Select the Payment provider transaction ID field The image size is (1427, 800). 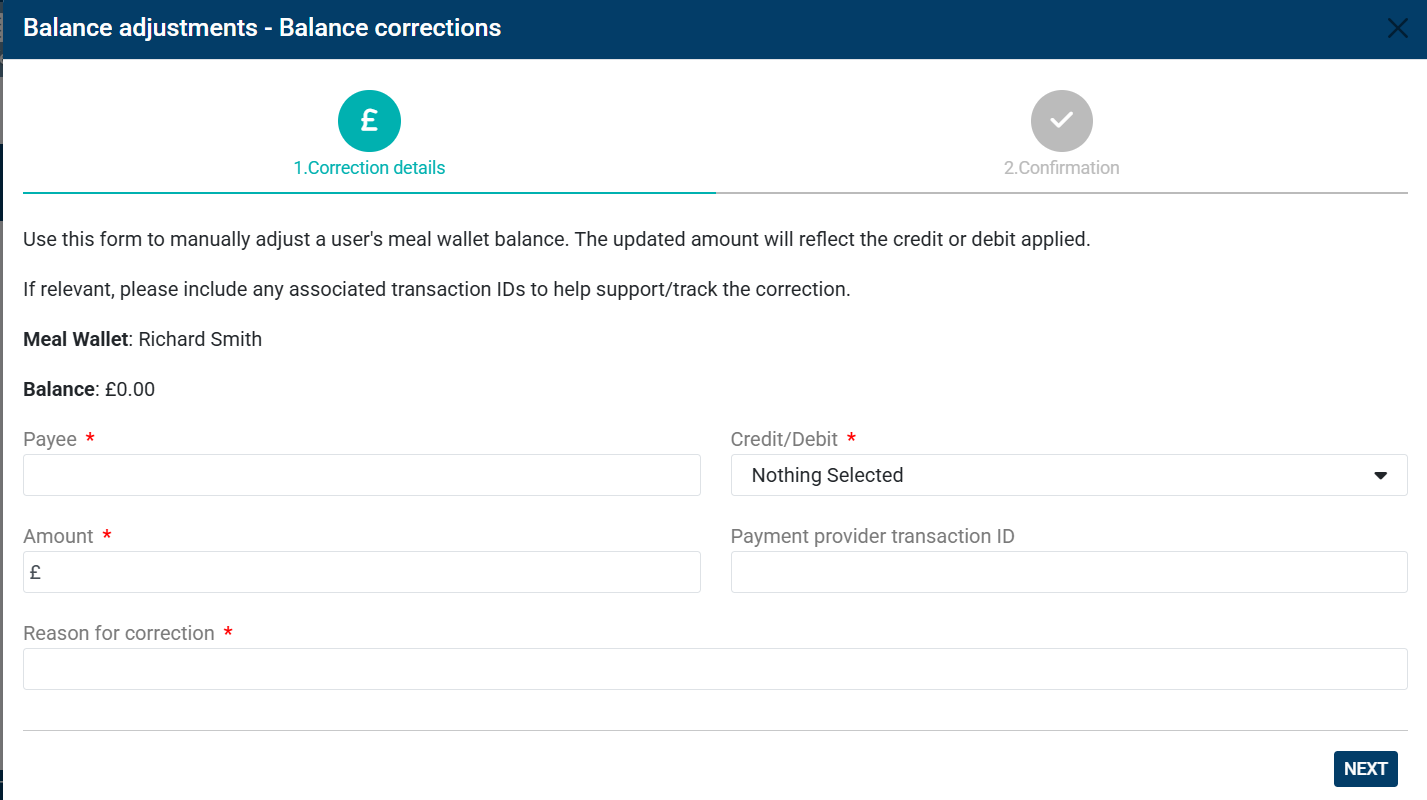[x=1068, y=572]
